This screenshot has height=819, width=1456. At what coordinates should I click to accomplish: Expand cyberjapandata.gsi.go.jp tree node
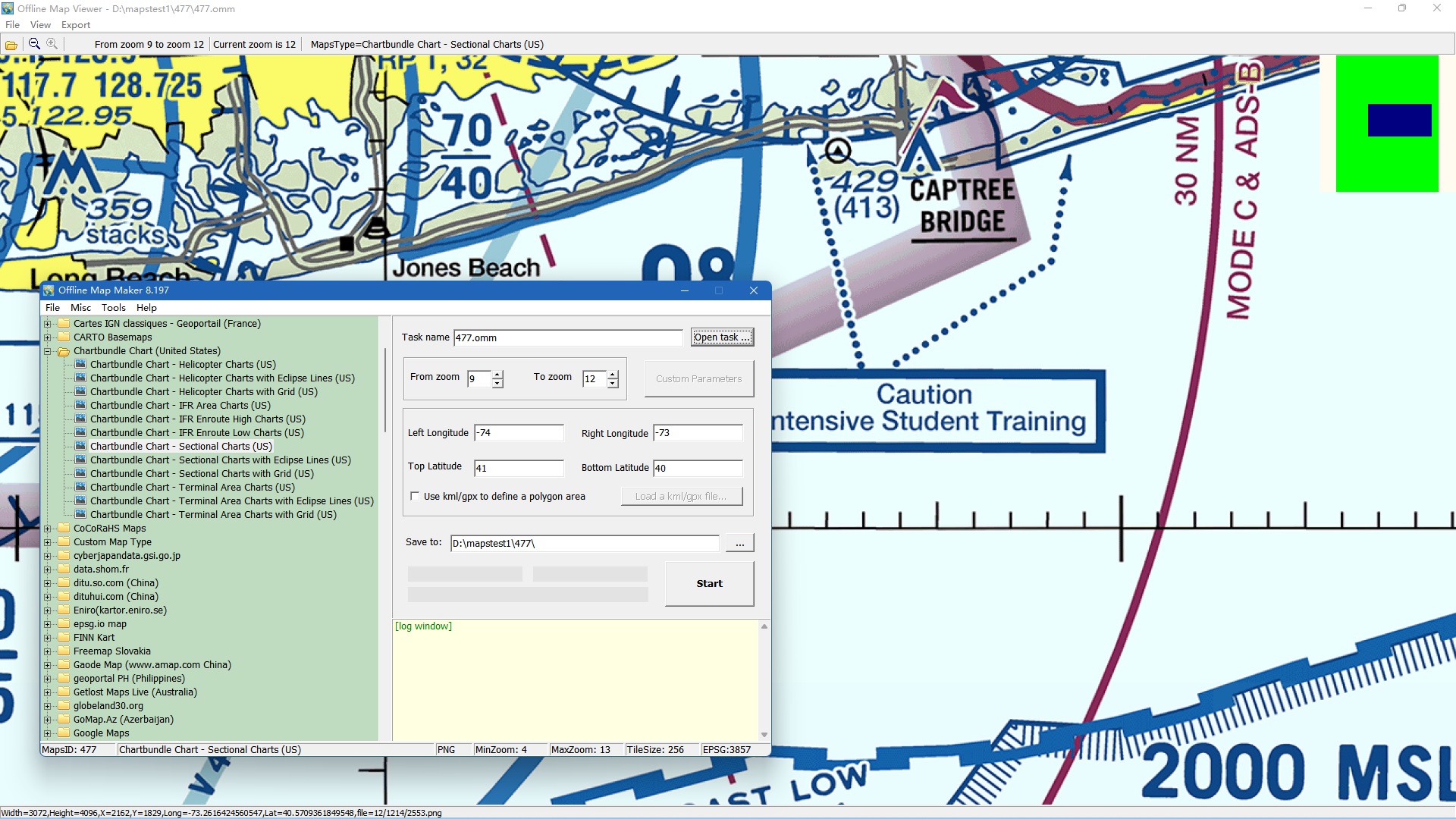[48, 556]
